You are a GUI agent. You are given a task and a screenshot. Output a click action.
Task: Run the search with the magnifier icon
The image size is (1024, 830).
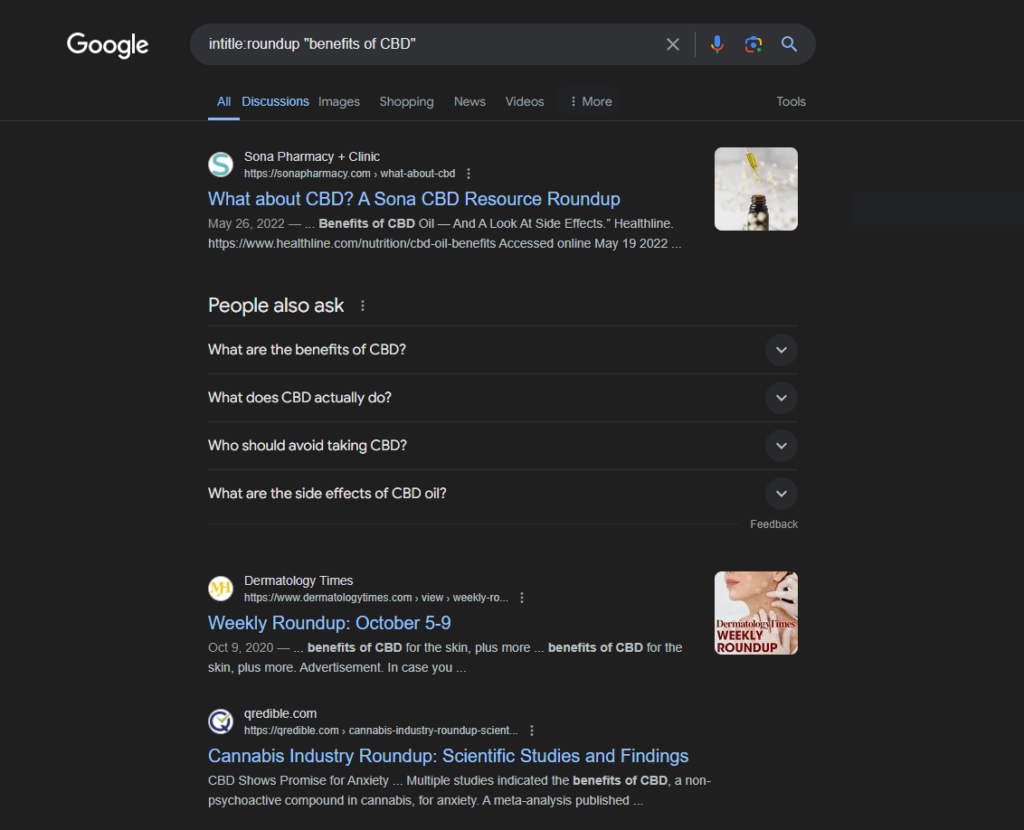click(789, 44)
